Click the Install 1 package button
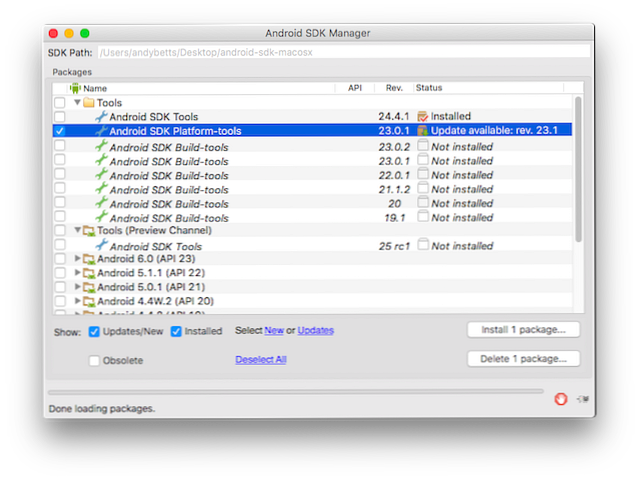 [523, 330]
